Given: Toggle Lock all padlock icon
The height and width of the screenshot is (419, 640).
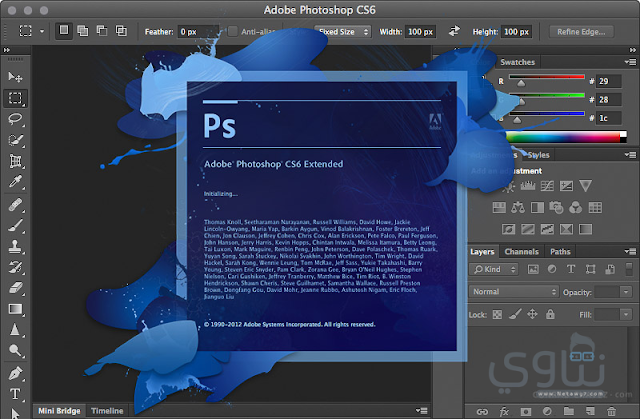Looking at the screenshot, I should (x=550, y=314).
